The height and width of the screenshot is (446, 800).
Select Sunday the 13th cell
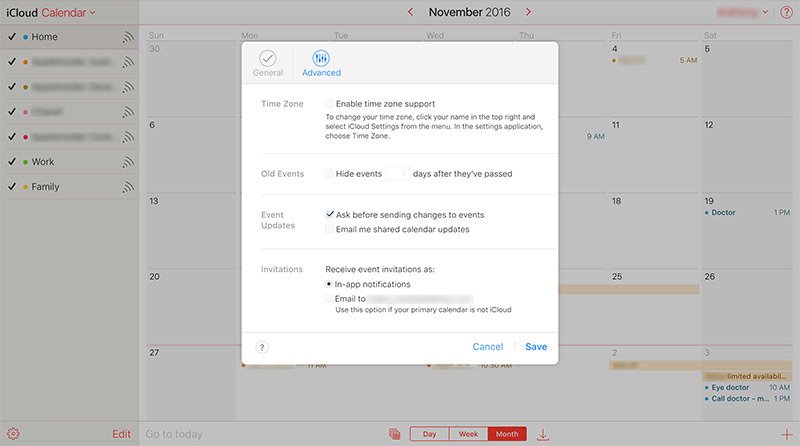(191, 231)
